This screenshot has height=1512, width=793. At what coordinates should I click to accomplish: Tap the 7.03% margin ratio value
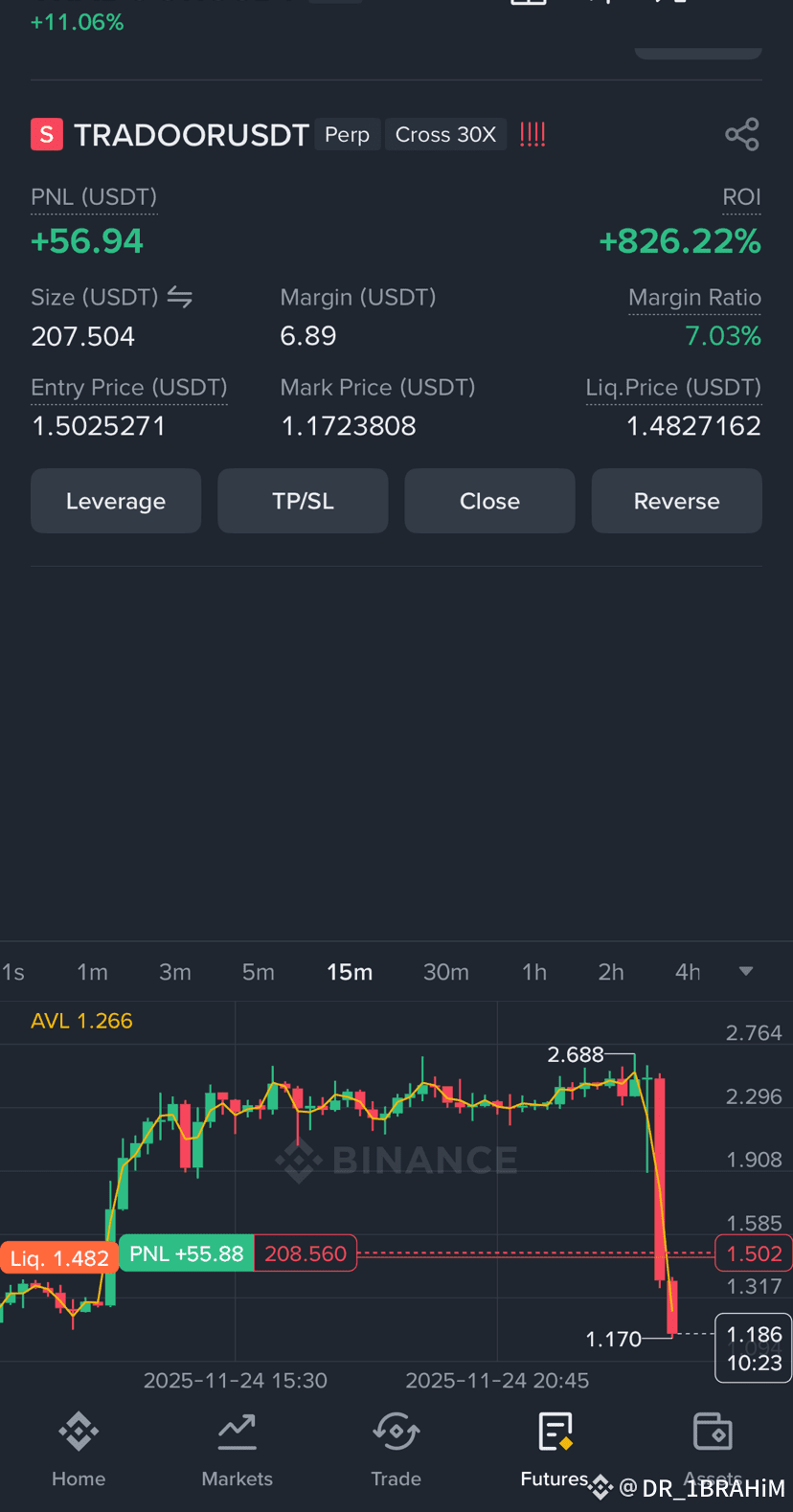point(723,336)
